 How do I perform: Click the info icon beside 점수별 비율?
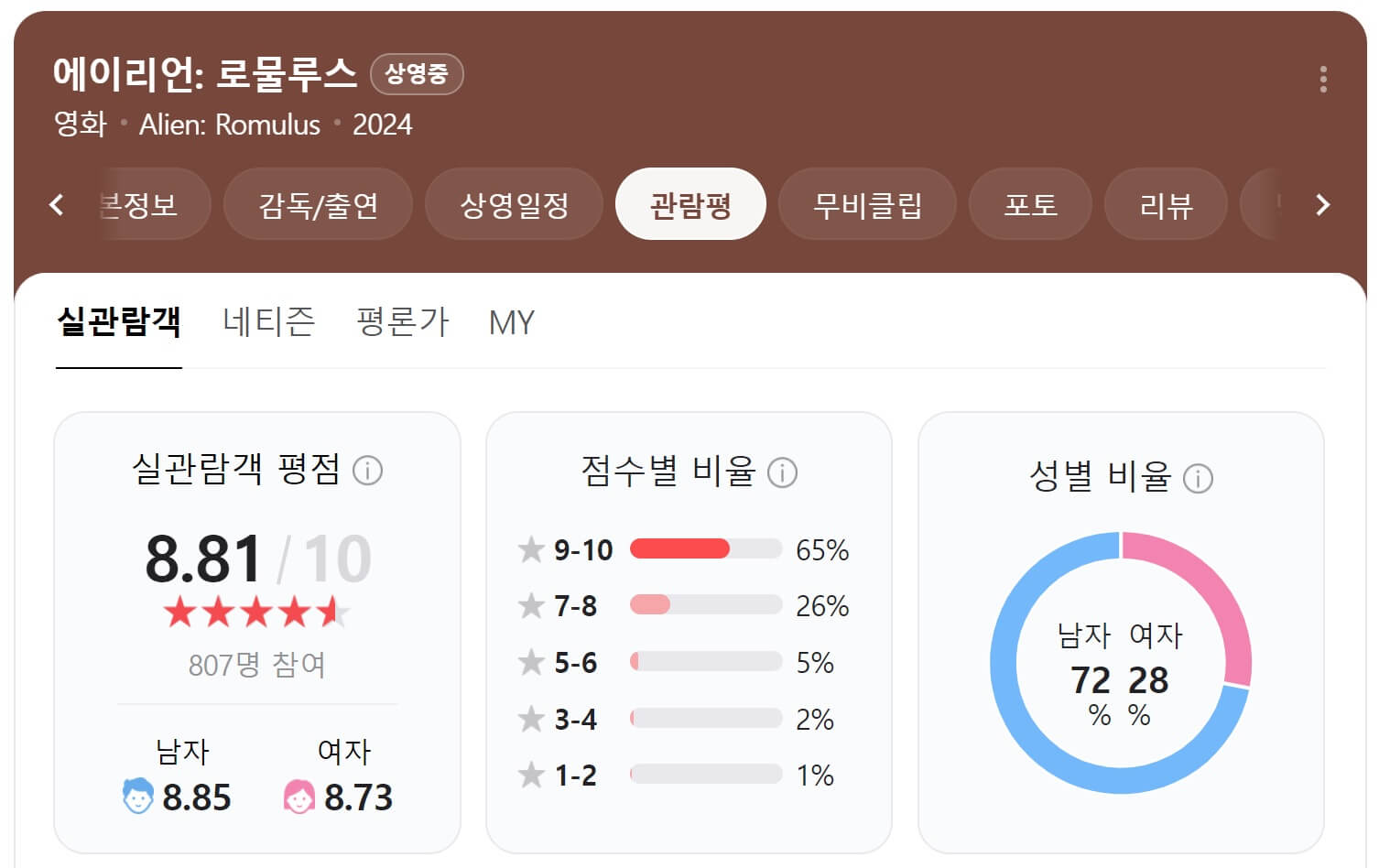[x=782, y=473]
